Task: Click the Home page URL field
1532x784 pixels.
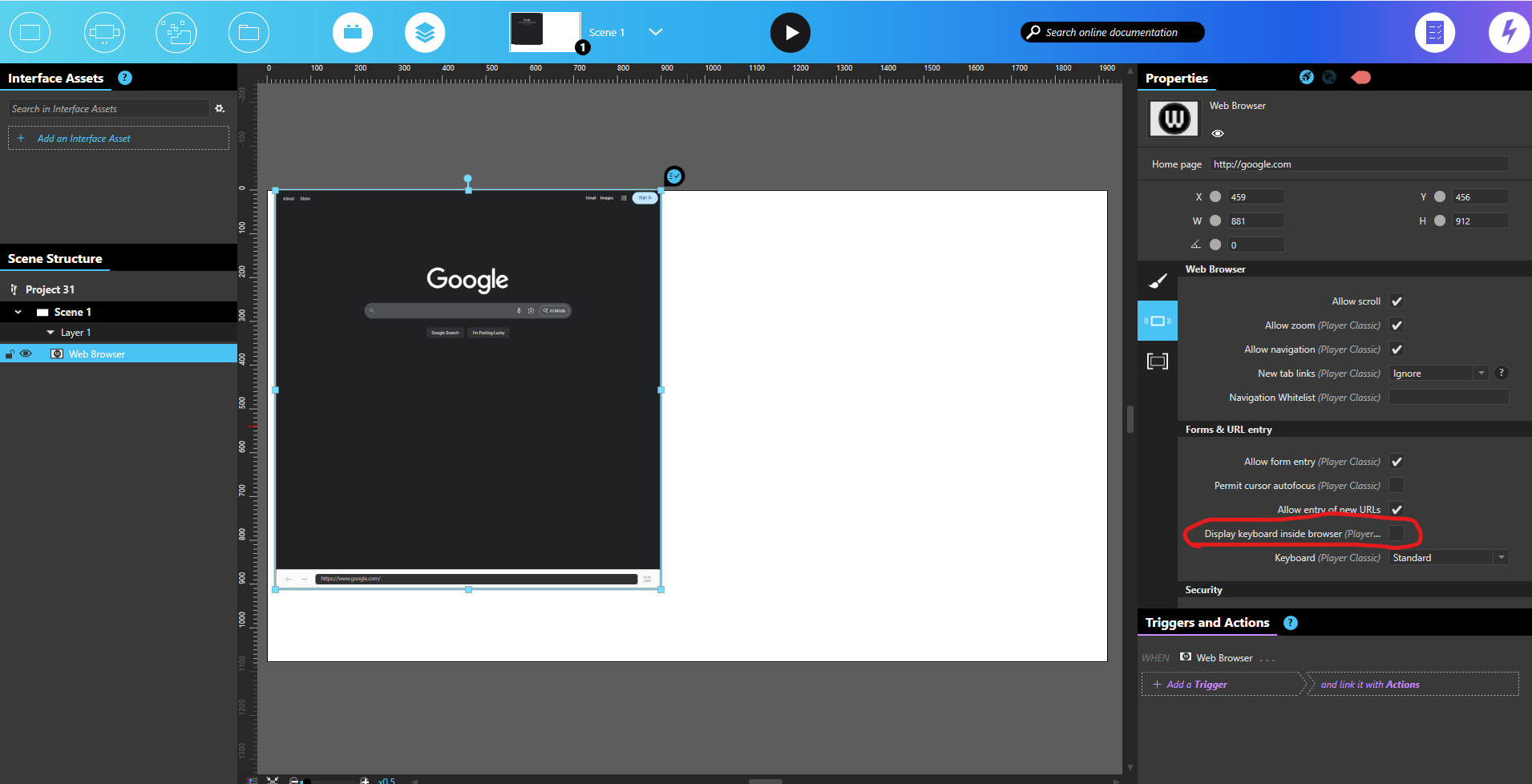Action: pyautogui.click(x=1358, y=164)
